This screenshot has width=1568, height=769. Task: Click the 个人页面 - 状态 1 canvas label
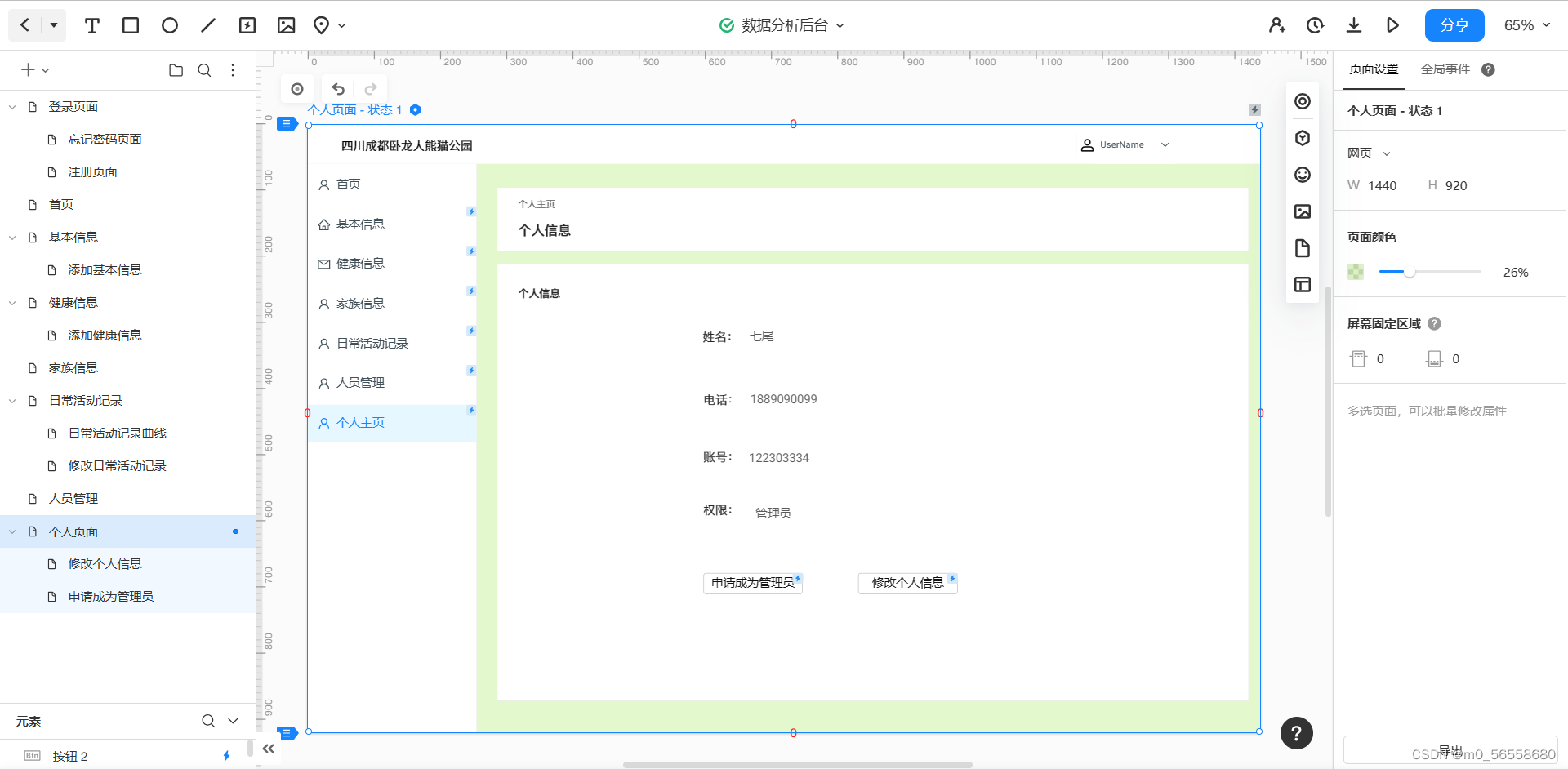click(355, 110)
